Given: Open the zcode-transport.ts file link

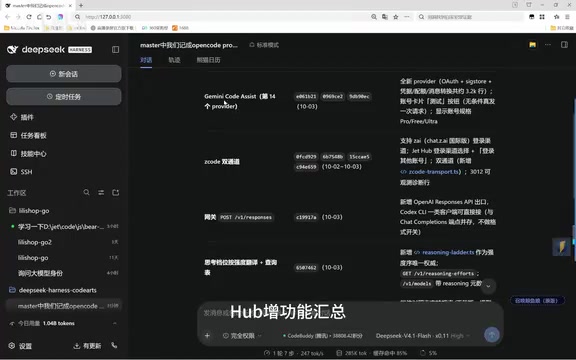Looking at the screenshot, I should point(430,172).
